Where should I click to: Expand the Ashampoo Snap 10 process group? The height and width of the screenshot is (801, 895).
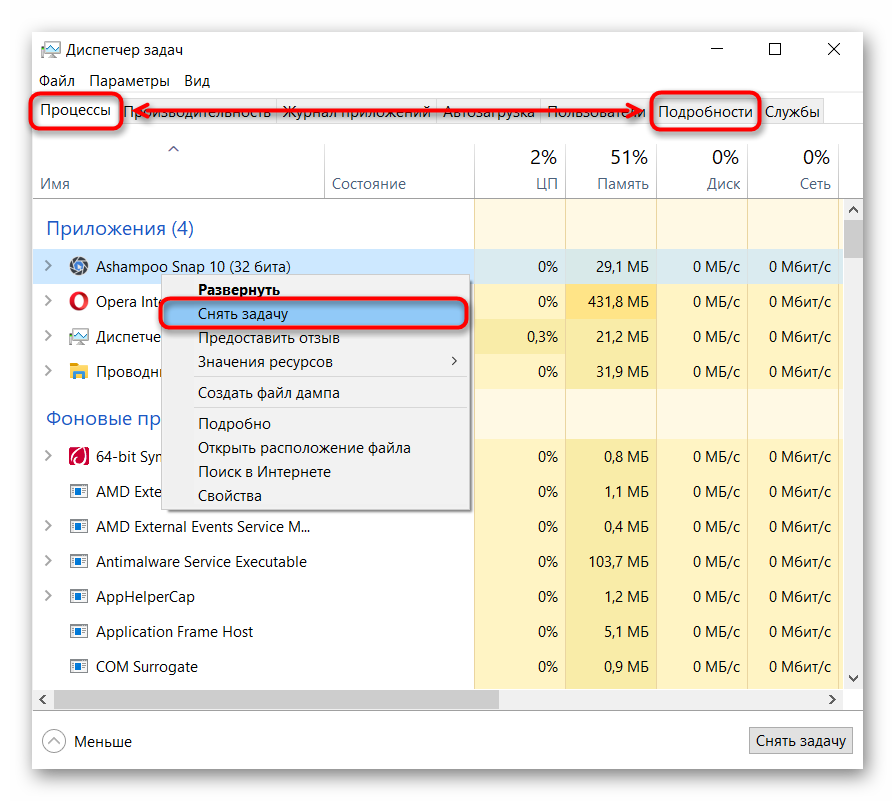(x=48, y=266)
